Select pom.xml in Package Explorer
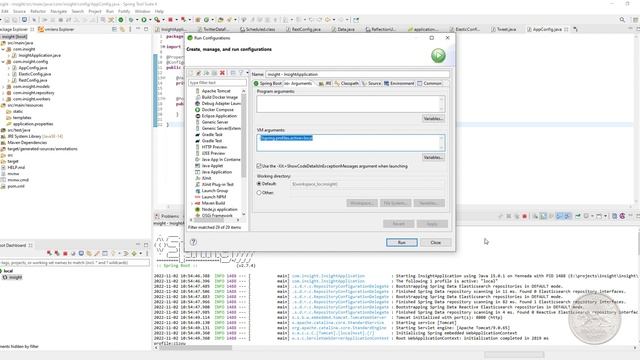640x360 pixels. 16,186
